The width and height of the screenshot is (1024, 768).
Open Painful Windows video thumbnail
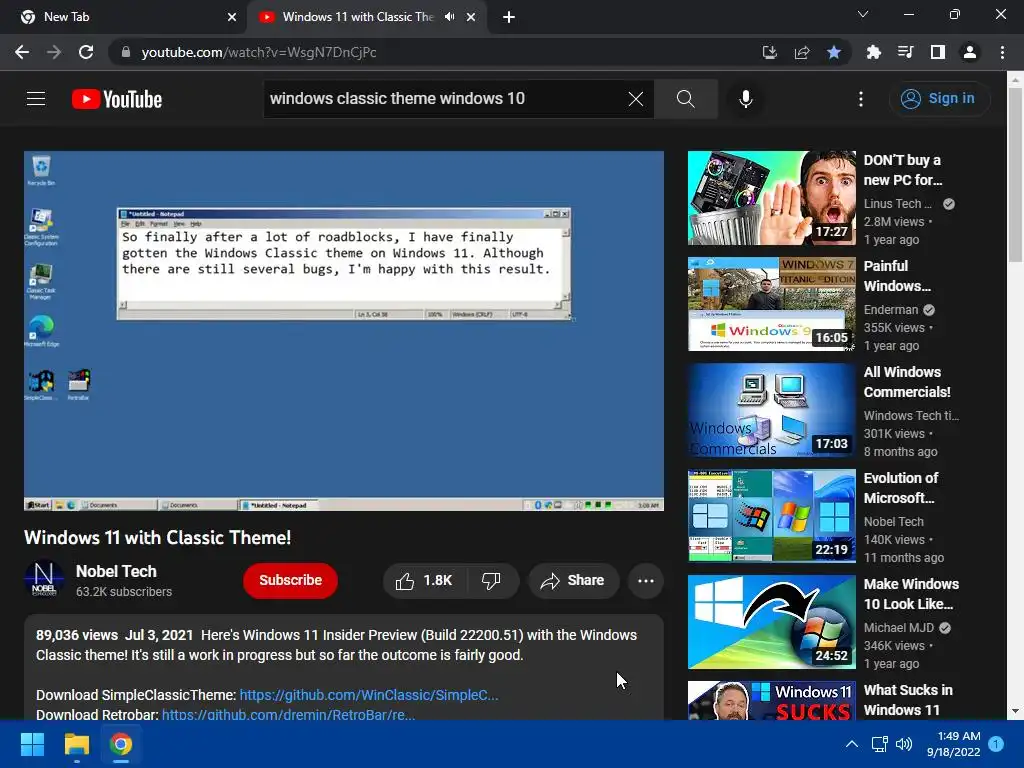[771, 304]
